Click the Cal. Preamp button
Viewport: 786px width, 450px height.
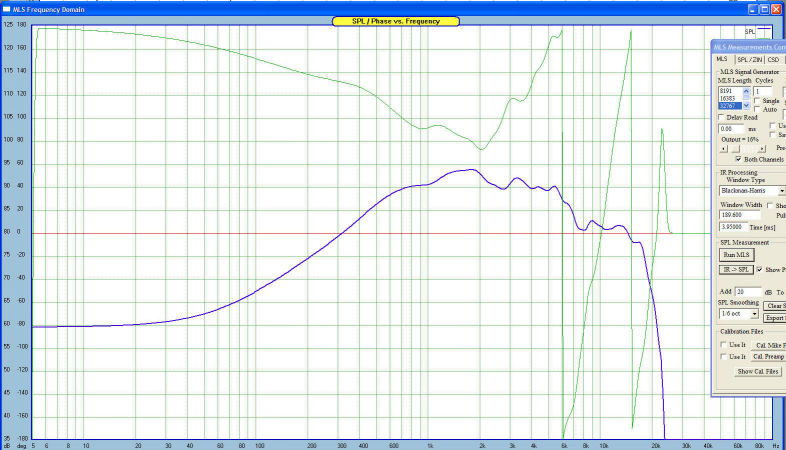pyautogui.click(x=768, y=357)
